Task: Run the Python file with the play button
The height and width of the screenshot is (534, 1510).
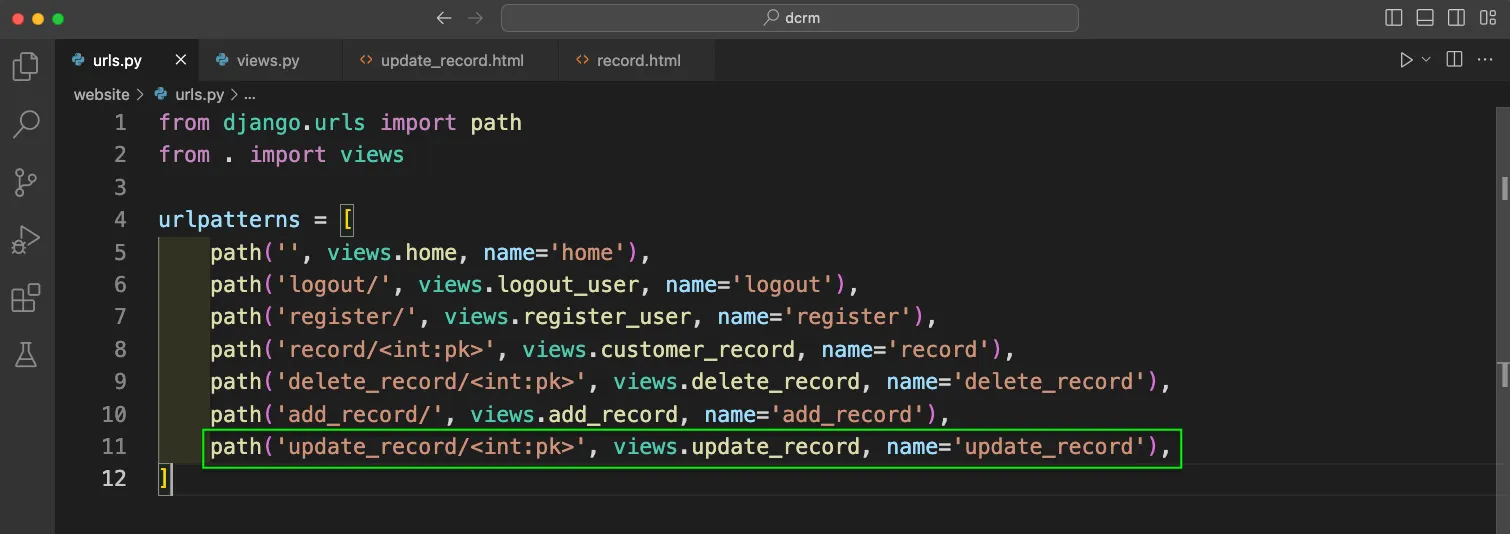Action: point(1406,60)
